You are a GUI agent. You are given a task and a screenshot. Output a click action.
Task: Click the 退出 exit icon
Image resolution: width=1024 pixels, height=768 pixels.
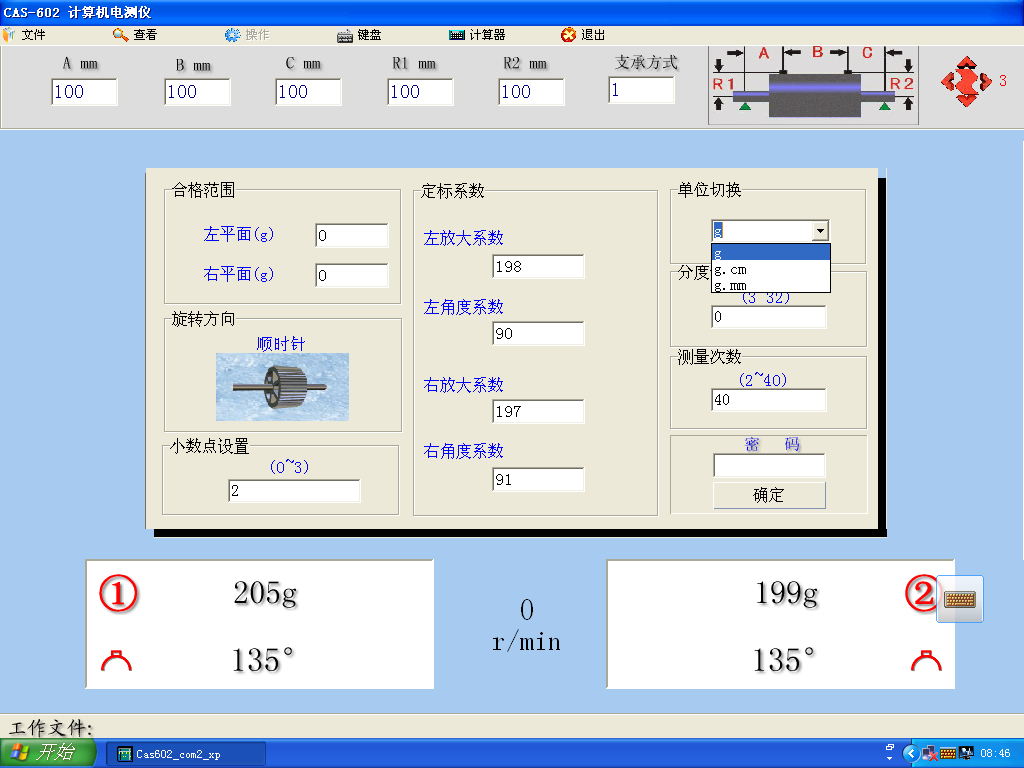point(566,33)
